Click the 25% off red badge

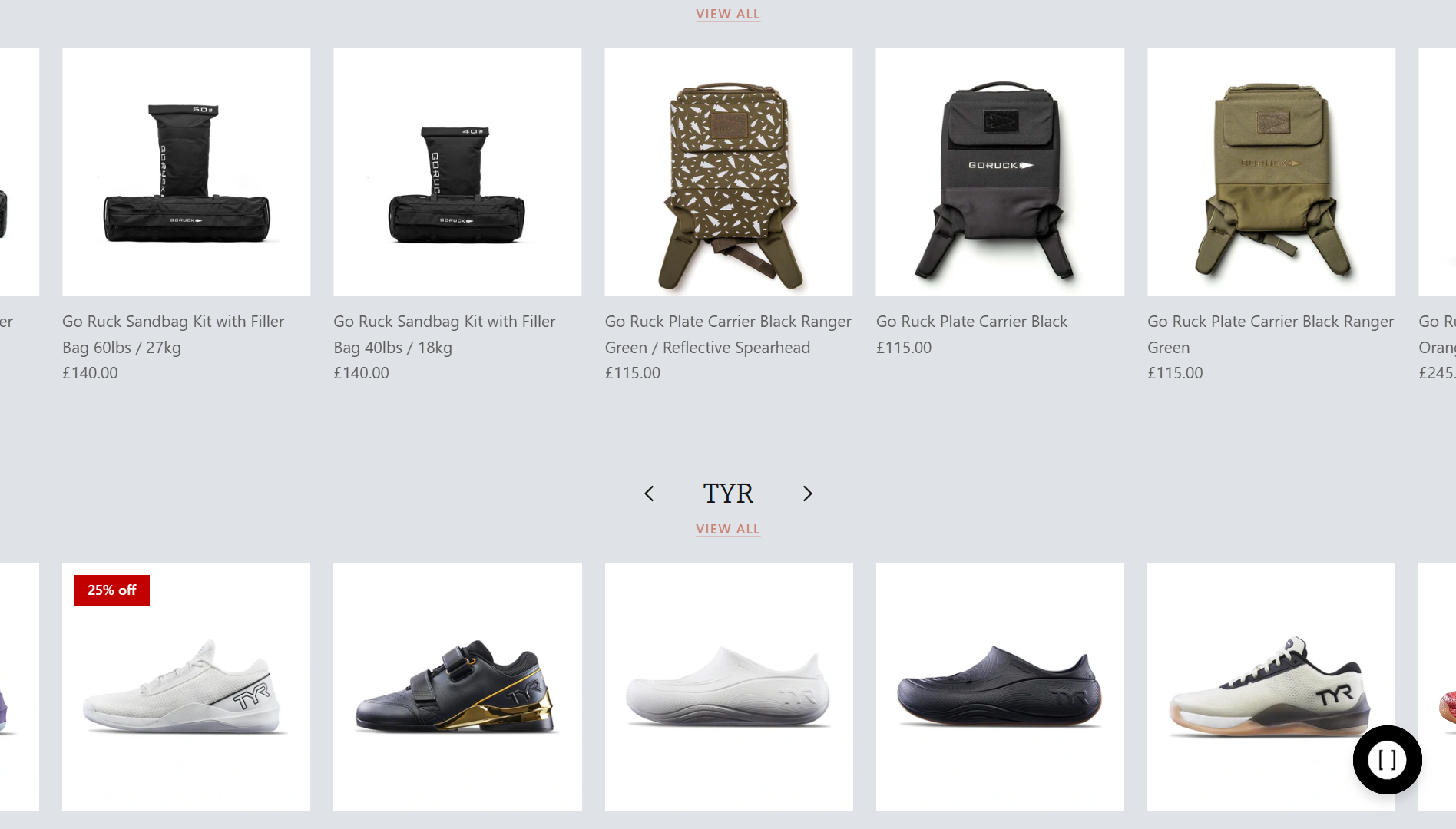click(x=111, y=590)
